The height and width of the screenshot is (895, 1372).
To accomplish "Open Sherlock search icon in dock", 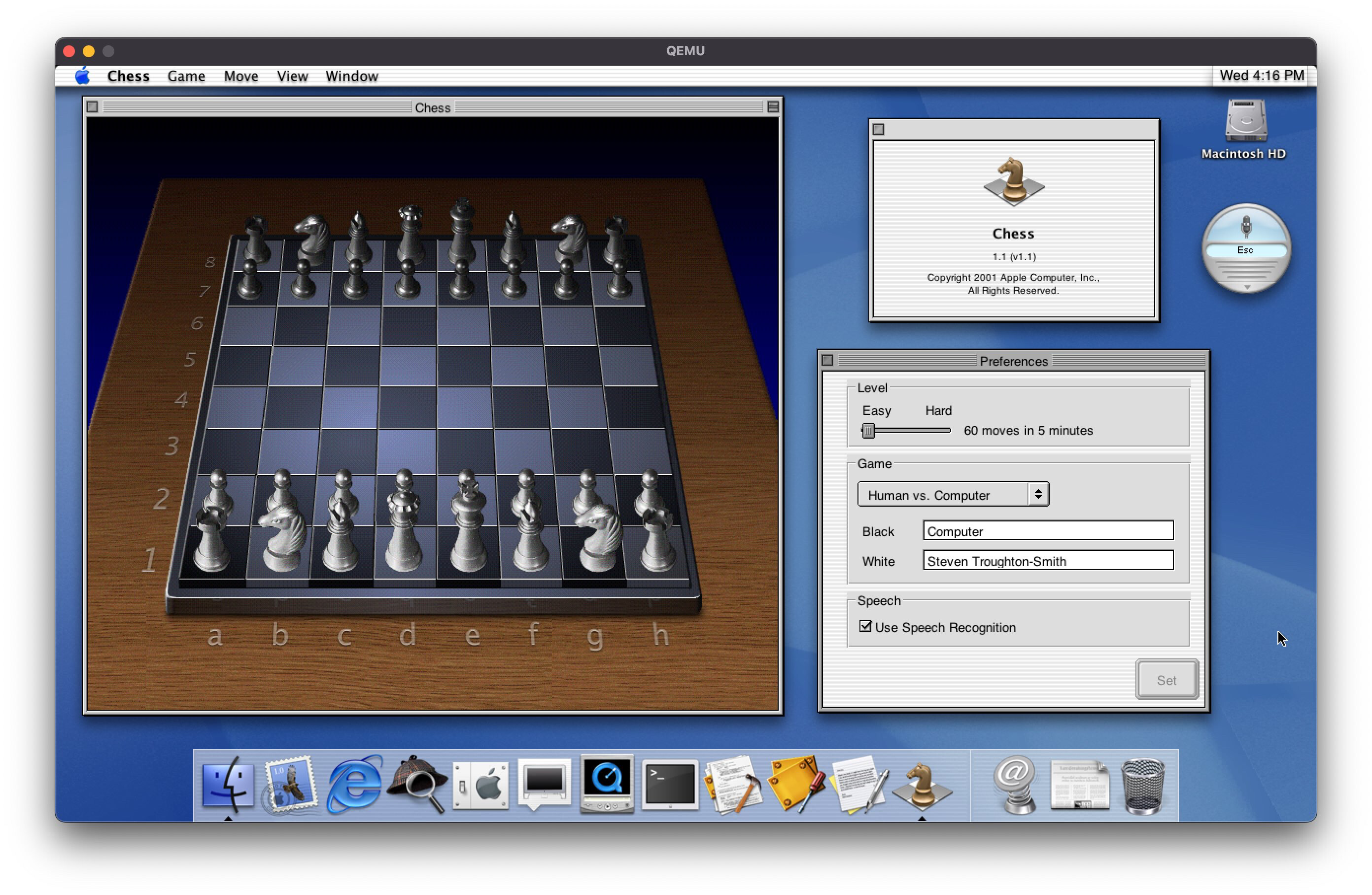I will [418, 785].
